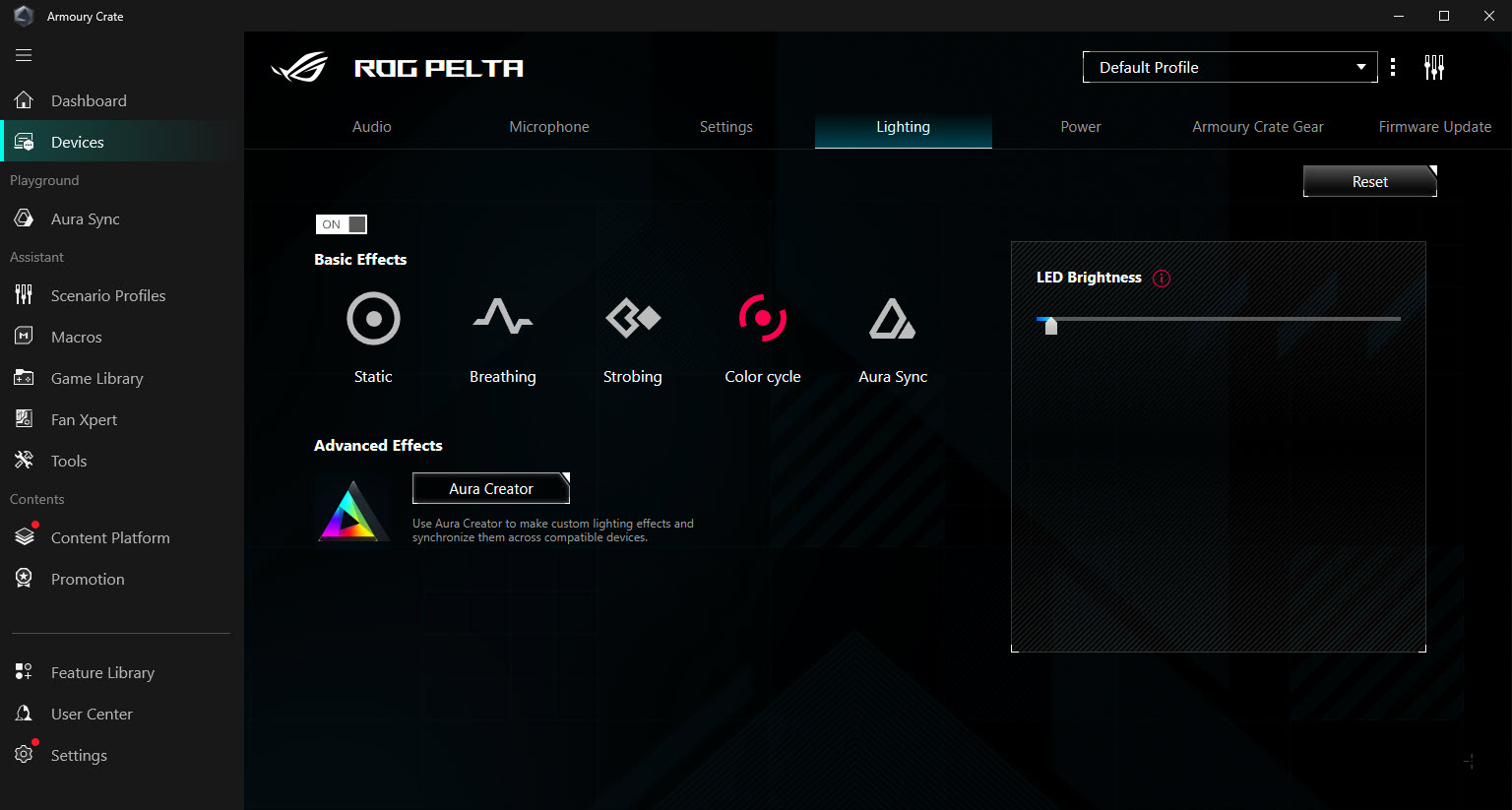1512x810 pixels.
Task: Open Scenario Profiles in the sidebar
Action: (122, 295)
